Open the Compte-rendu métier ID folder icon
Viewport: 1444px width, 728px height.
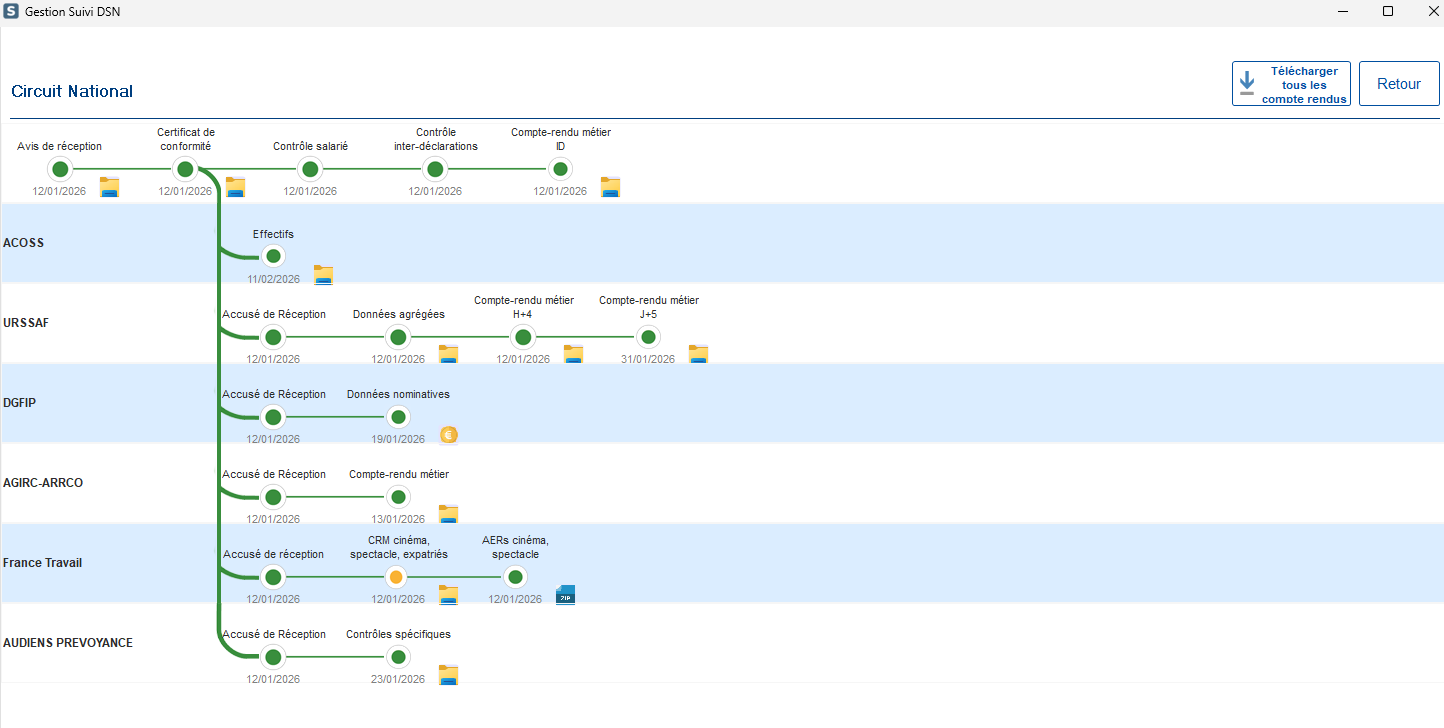pyautogui.click(x=610, y=187)
